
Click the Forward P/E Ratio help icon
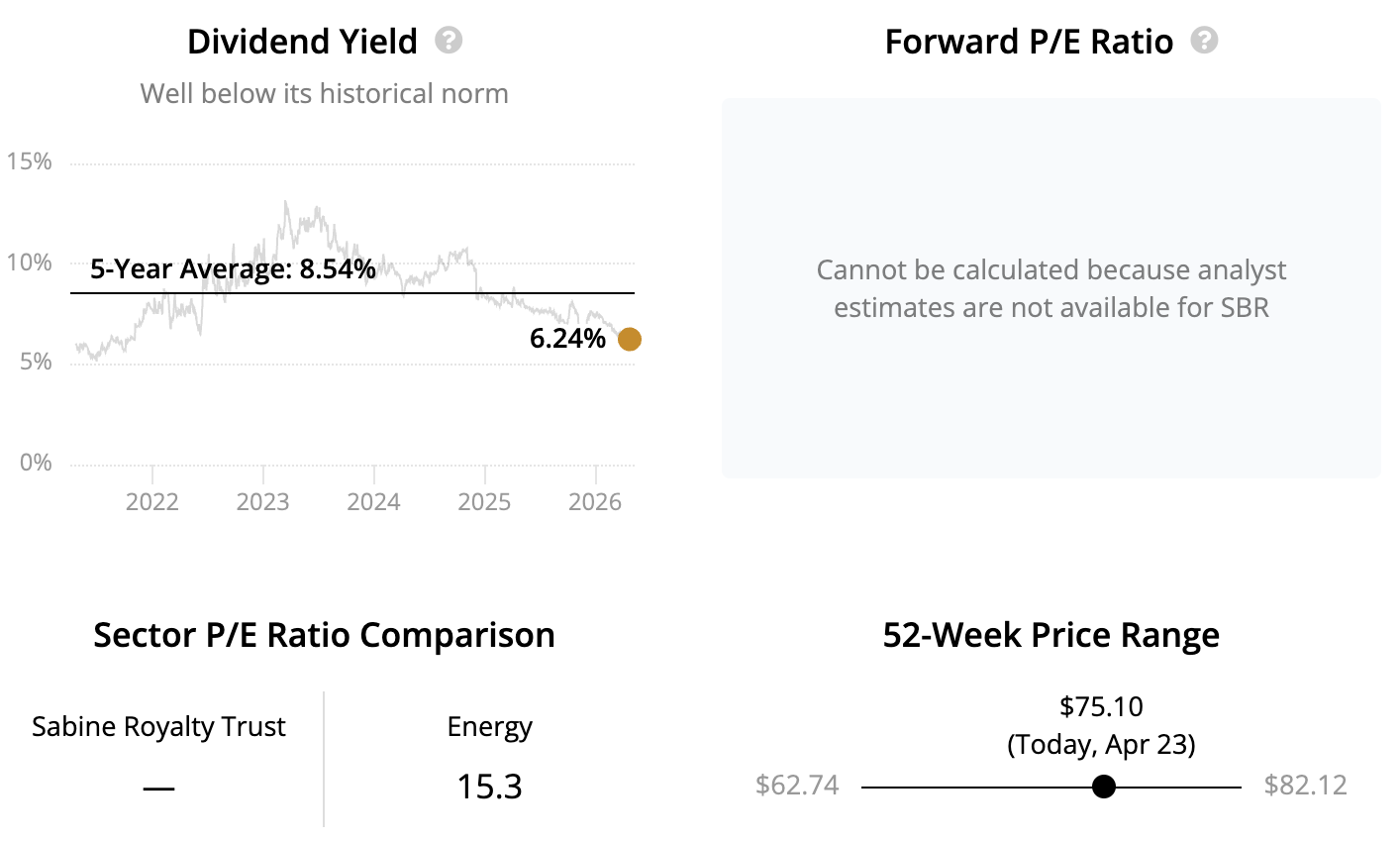[x=1204, y=41]
